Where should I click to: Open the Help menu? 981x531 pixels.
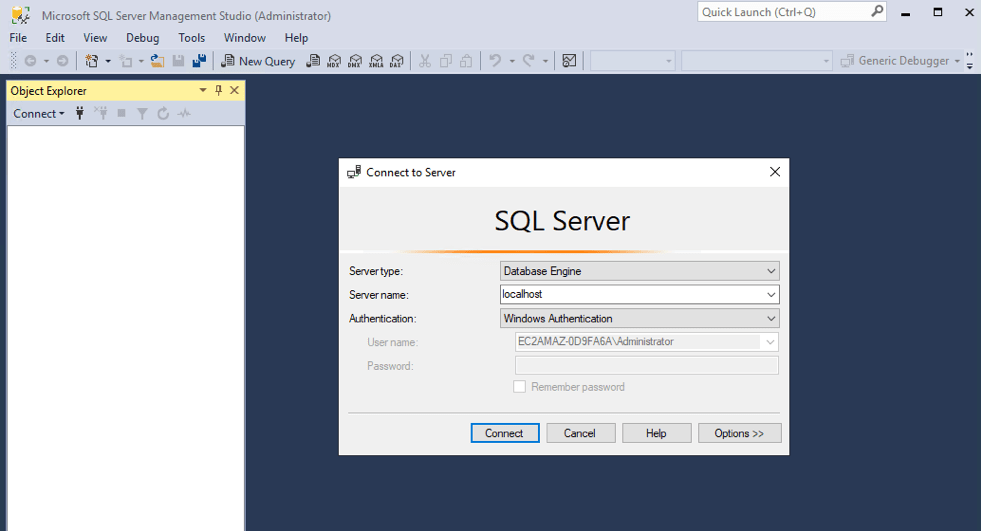point(296,38)
